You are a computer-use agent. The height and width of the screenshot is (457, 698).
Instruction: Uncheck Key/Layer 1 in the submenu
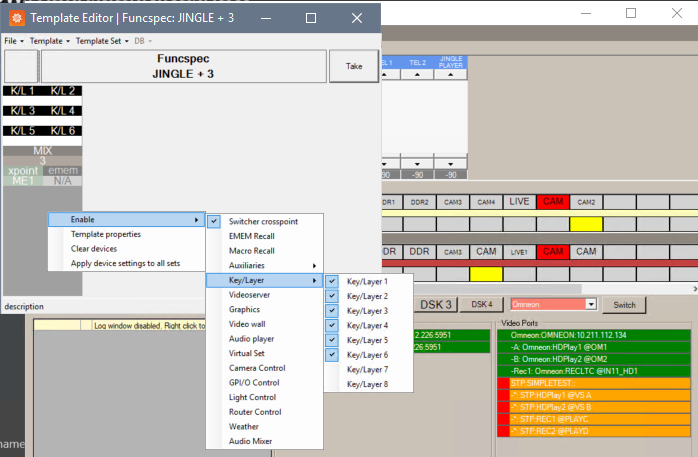tap(366, 283)
